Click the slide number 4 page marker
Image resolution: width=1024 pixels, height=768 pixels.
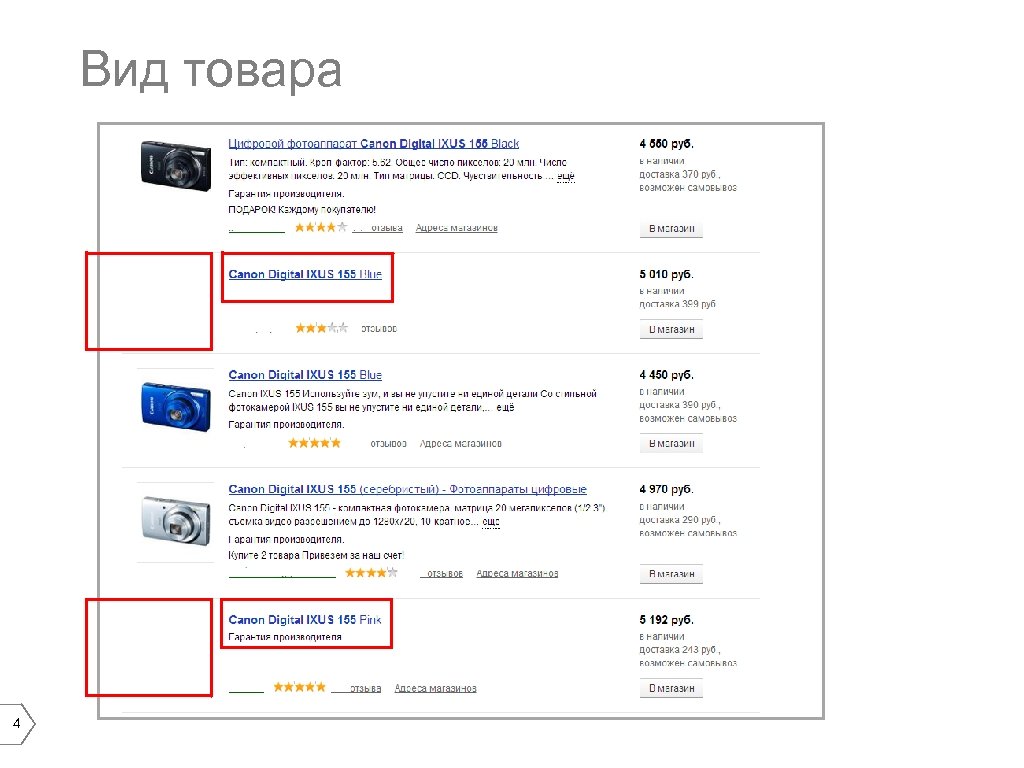coord(17,724)
